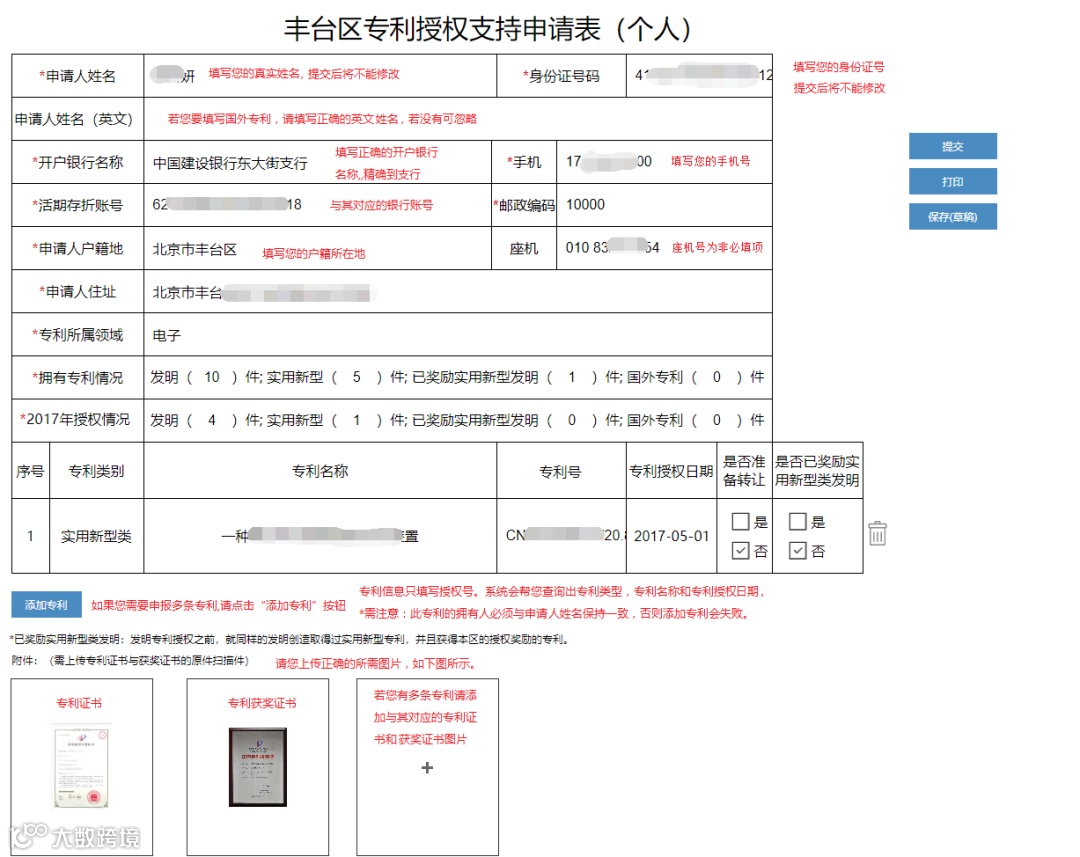Add another certificate image with plus icon
The height and width of the screenshot is (857, 1080).
(427, 767)
